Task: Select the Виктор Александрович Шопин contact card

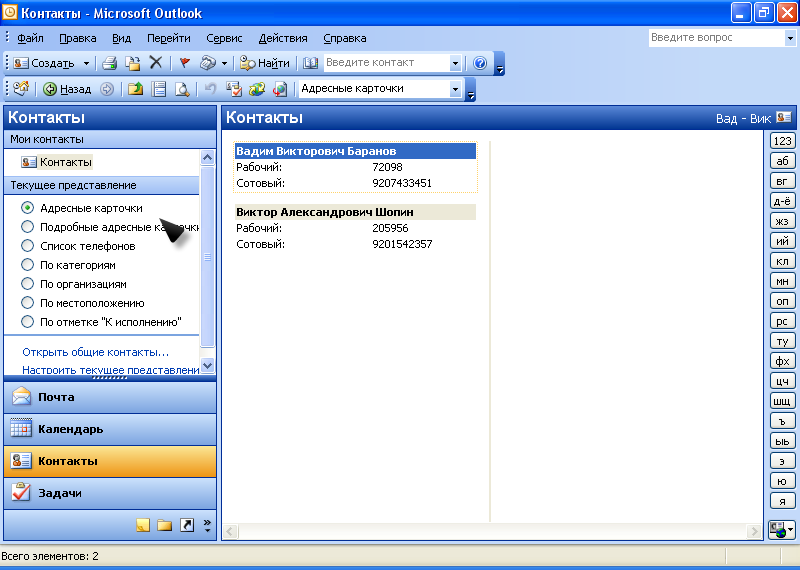Action: [355, 228]
